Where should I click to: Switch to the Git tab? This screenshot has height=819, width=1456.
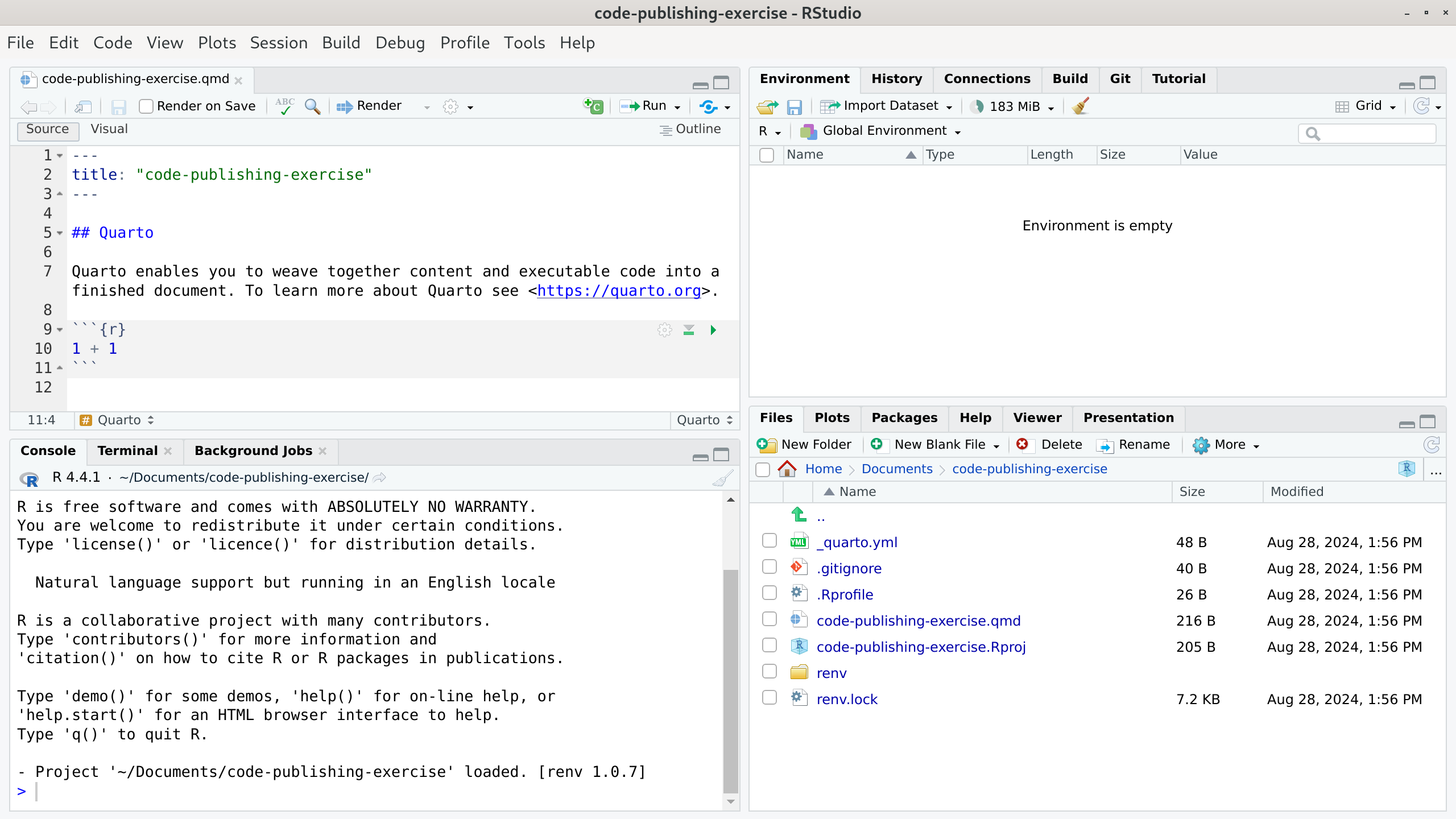[1120, 79]
